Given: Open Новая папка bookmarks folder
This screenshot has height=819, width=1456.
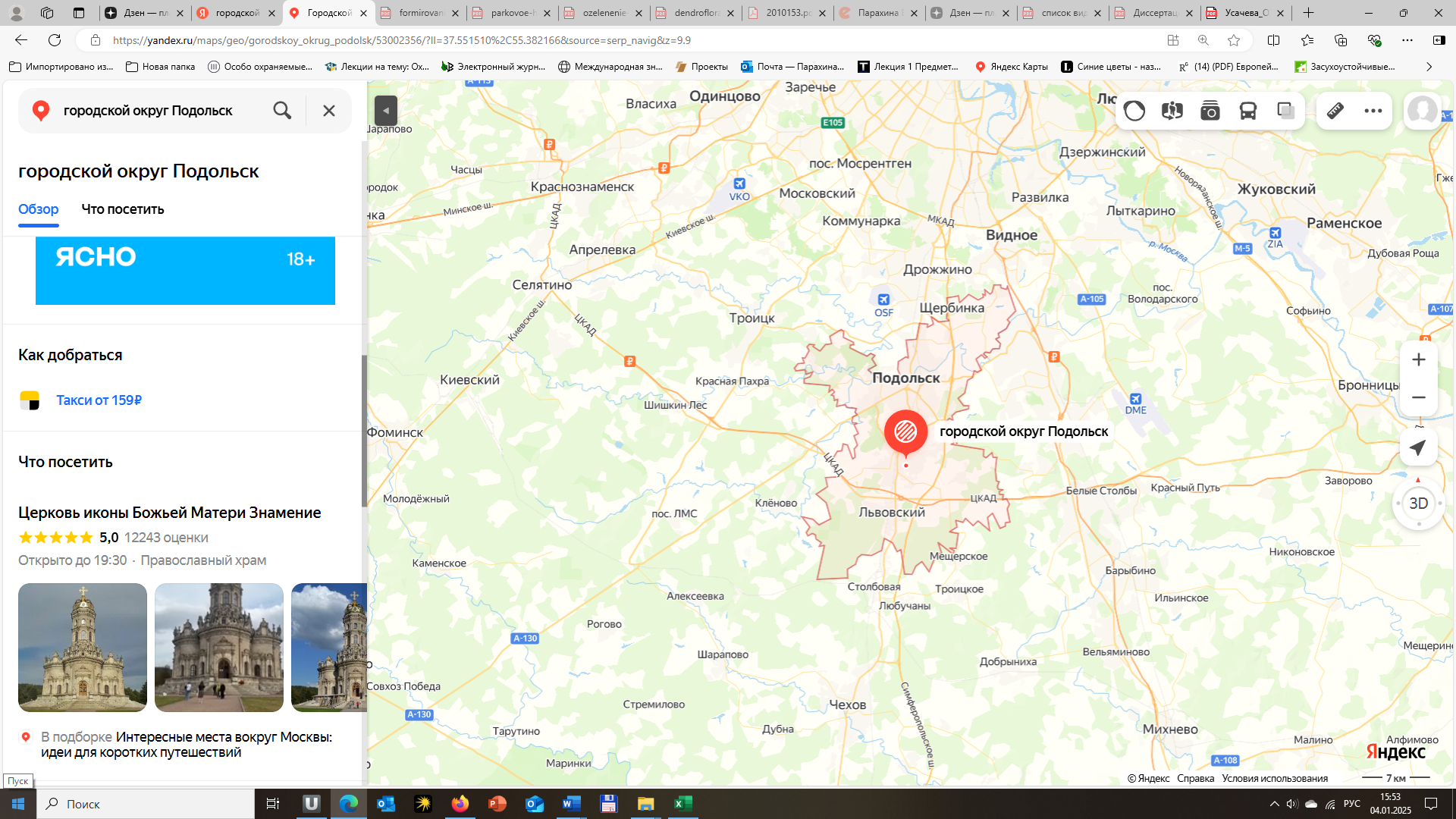Looking at the screenshot, I should coord(161,67).
